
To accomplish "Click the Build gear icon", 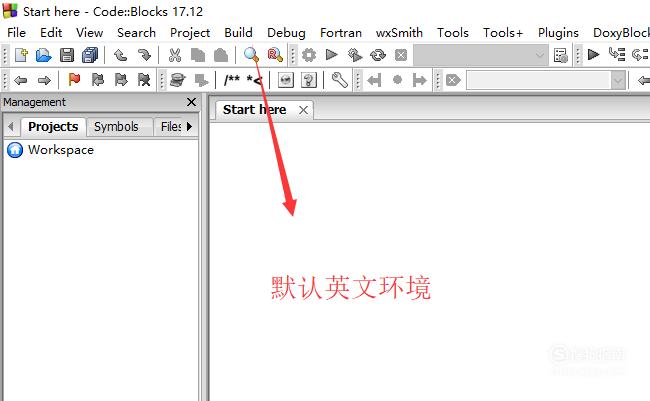I will point(309,55).
